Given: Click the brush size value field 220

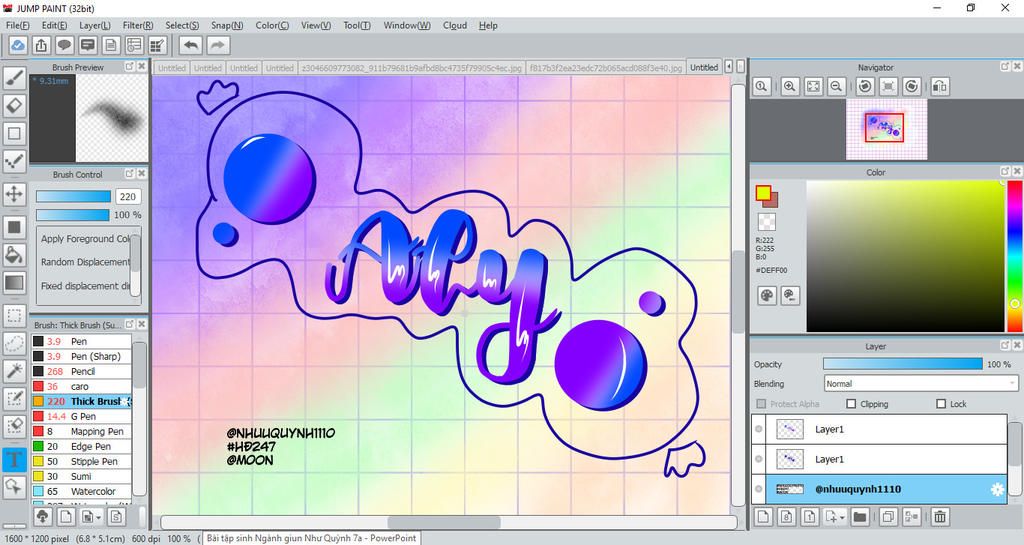Looking at the screenshot, I should tap(128, 196).
